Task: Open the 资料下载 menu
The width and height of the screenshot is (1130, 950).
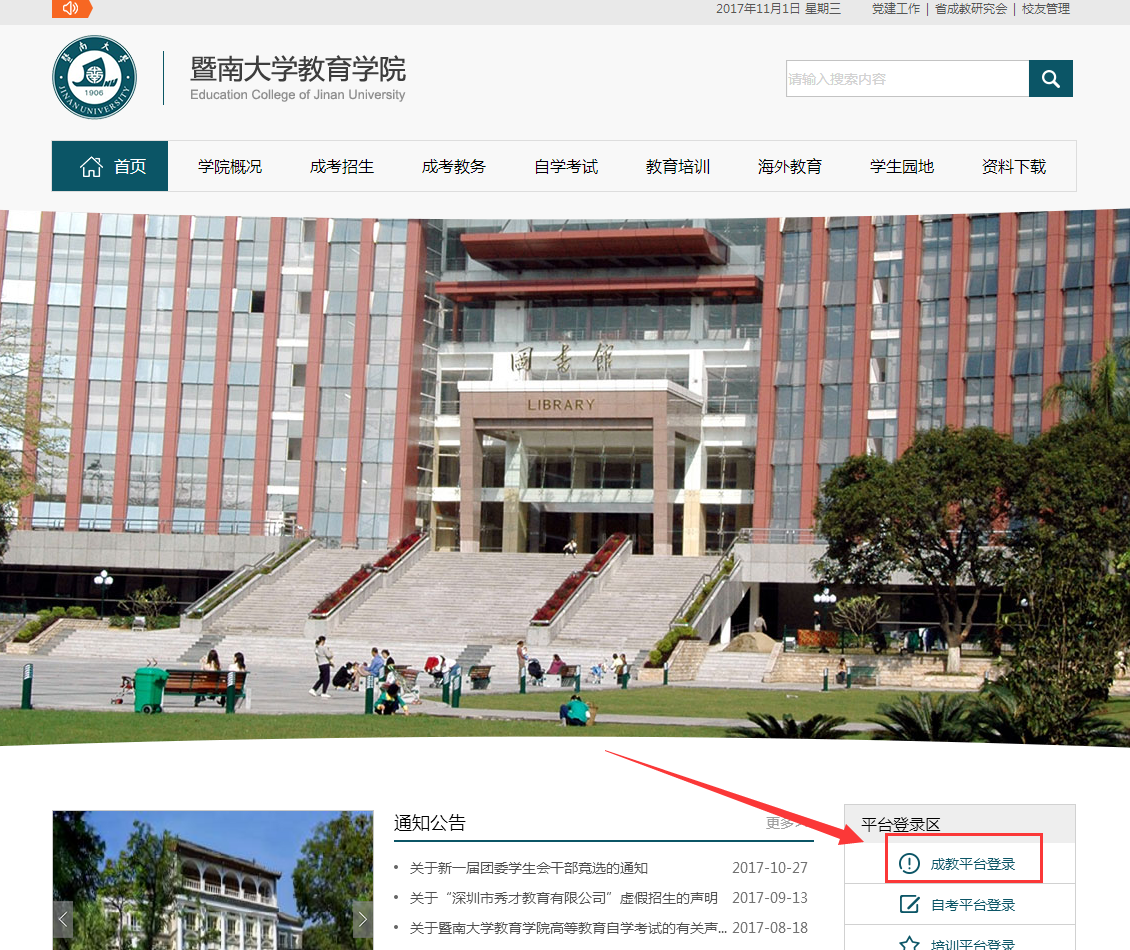Action: (1014, 167)
